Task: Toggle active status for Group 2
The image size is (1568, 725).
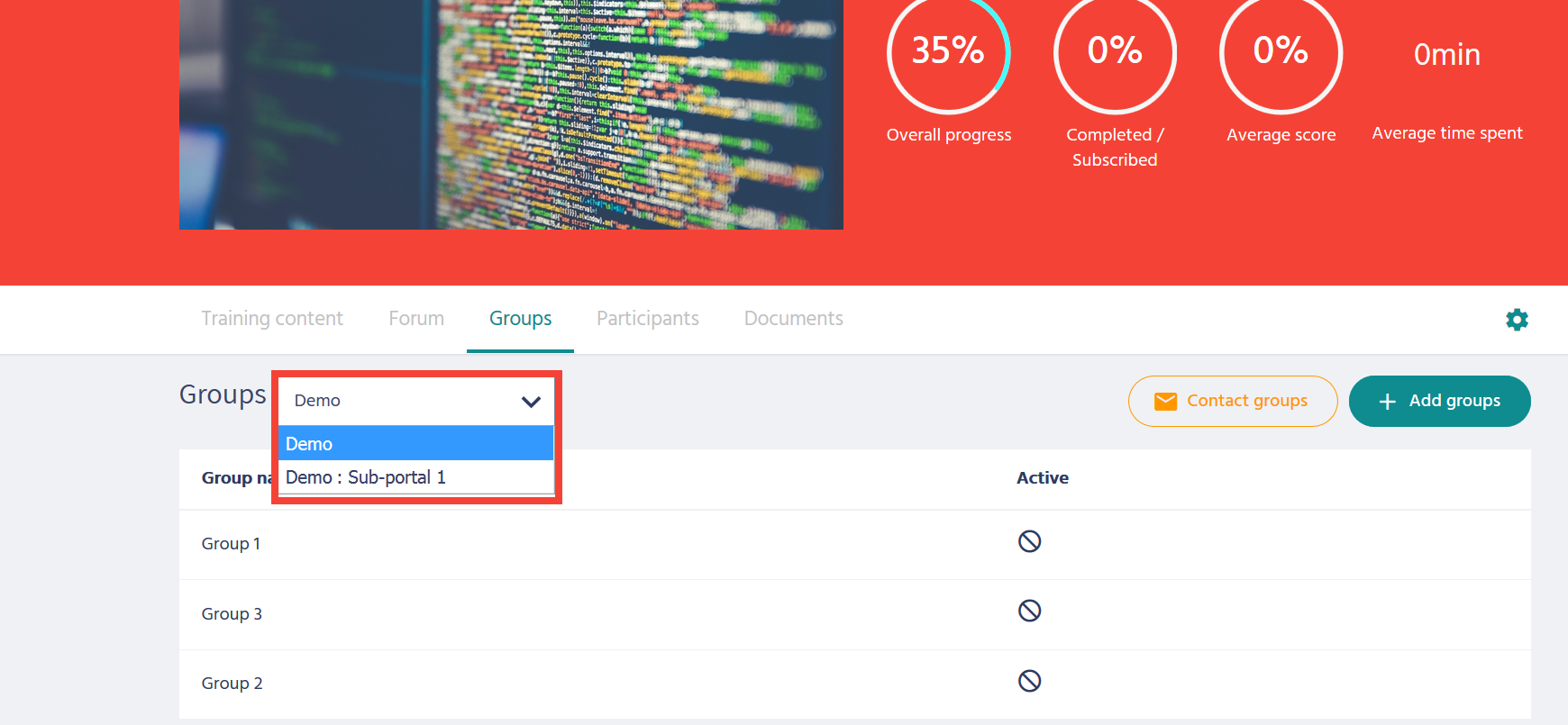Action: click(1029, 681)
